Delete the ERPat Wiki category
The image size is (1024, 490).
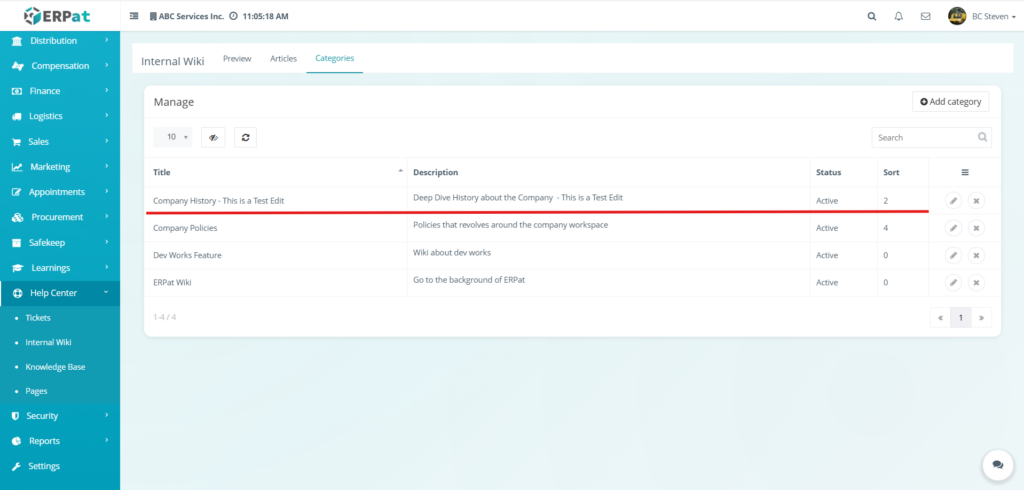pyautogui.click(x=976, y=282)
